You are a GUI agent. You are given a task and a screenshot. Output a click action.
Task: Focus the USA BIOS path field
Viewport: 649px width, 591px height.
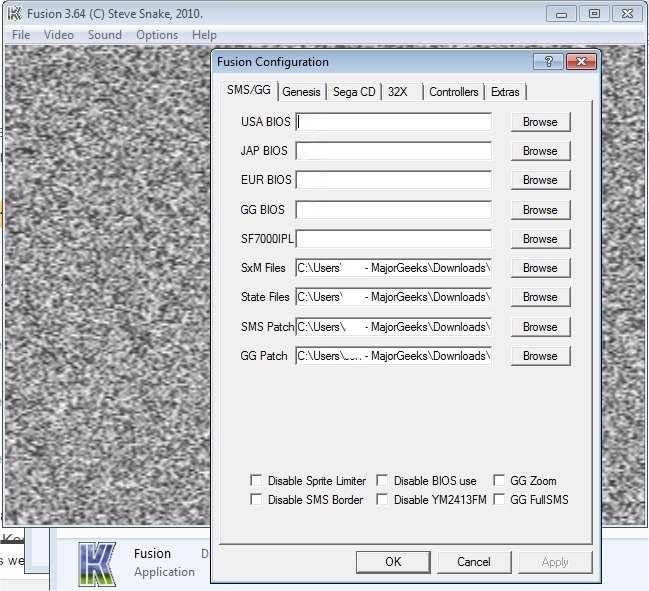(394, 122)
